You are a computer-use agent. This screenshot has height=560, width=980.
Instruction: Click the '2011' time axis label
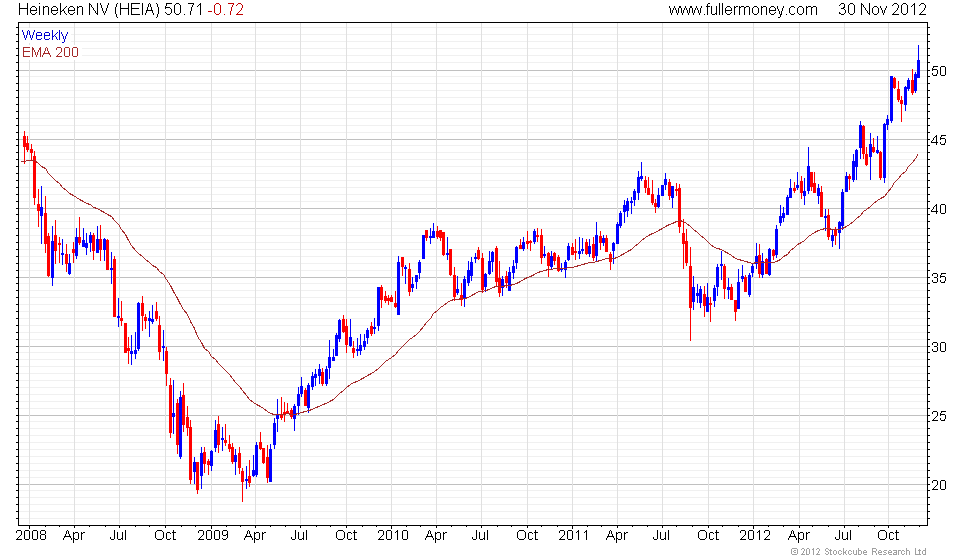click(x=574, y=536)
